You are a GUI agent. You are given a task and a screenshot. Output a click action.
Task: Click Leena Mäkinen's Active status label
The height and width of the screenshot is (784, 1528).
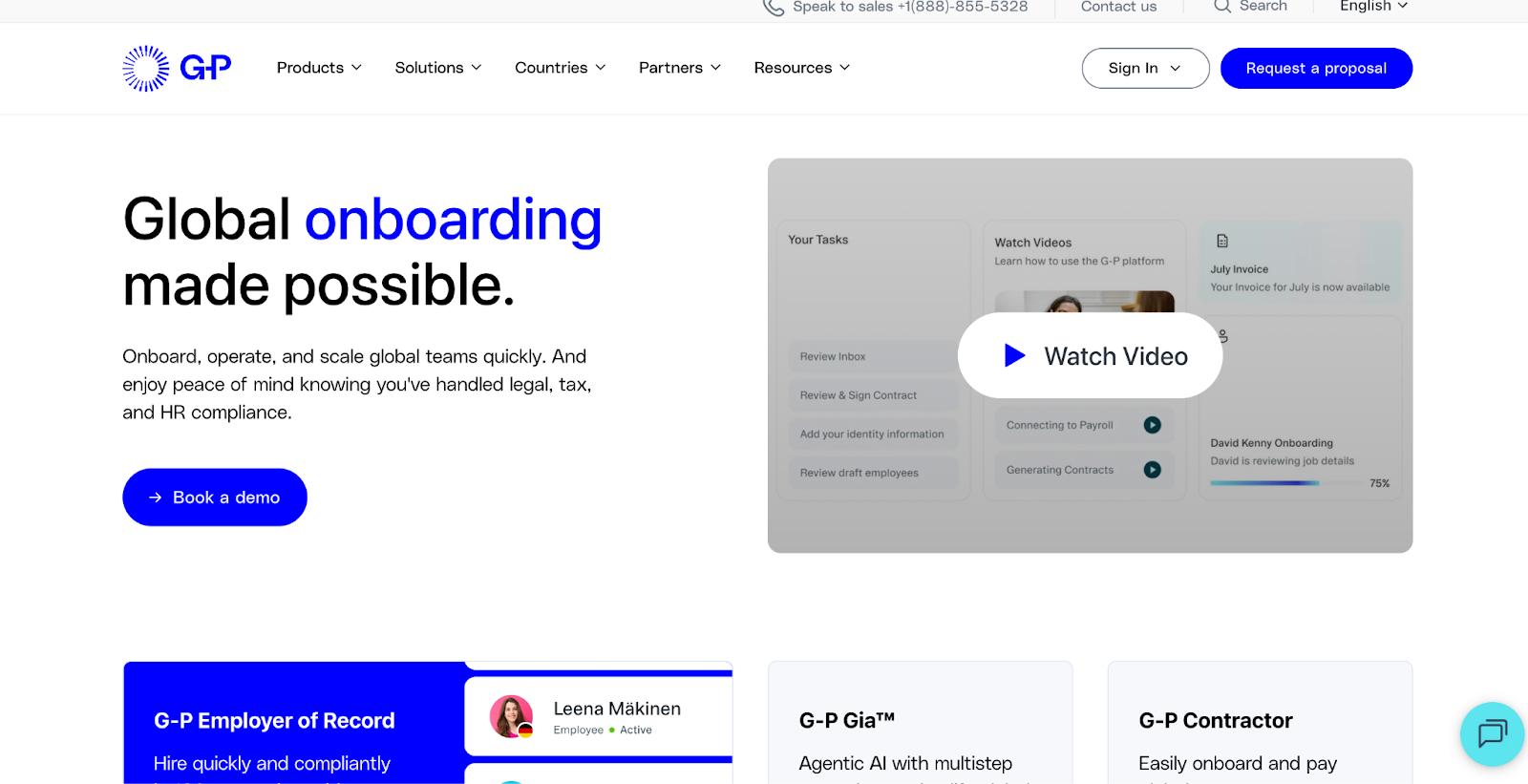(x=636, y=730)
